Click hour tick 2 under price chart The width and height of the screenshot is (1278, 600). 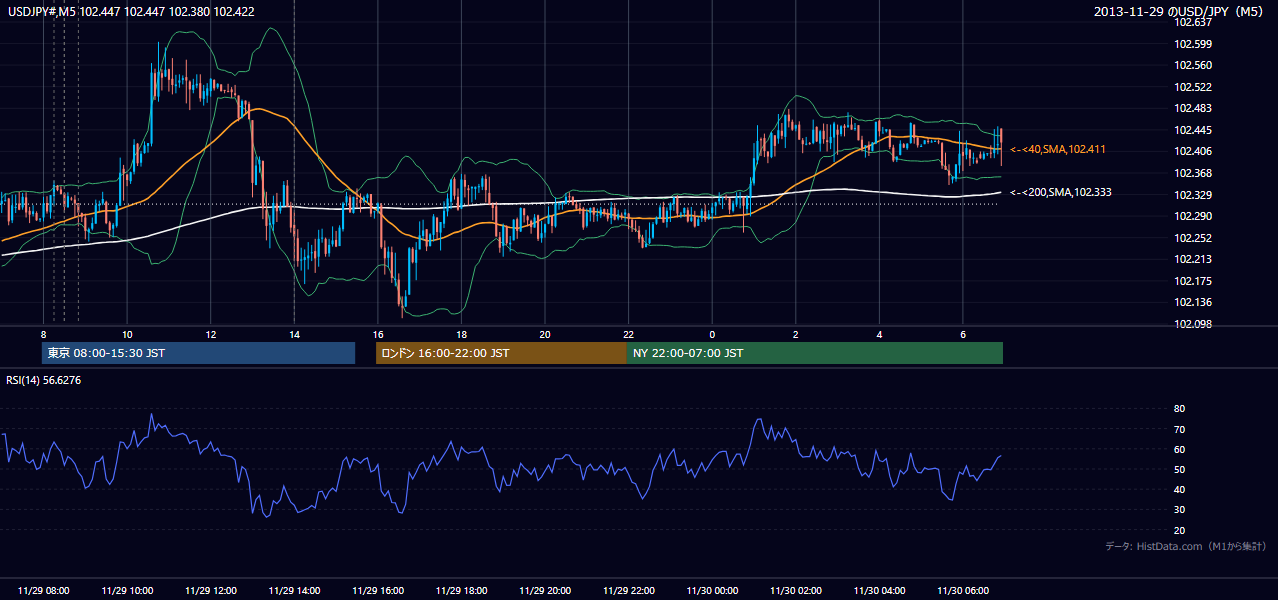coord(795,334)
